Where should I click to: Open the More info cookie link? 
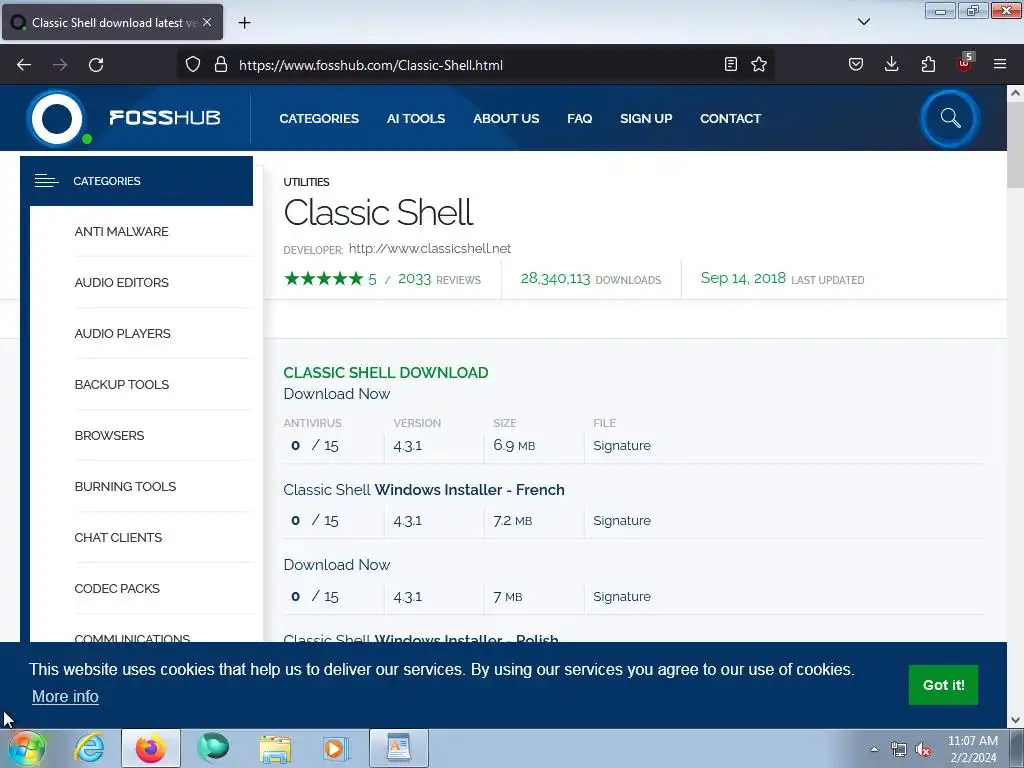point(65,696)
